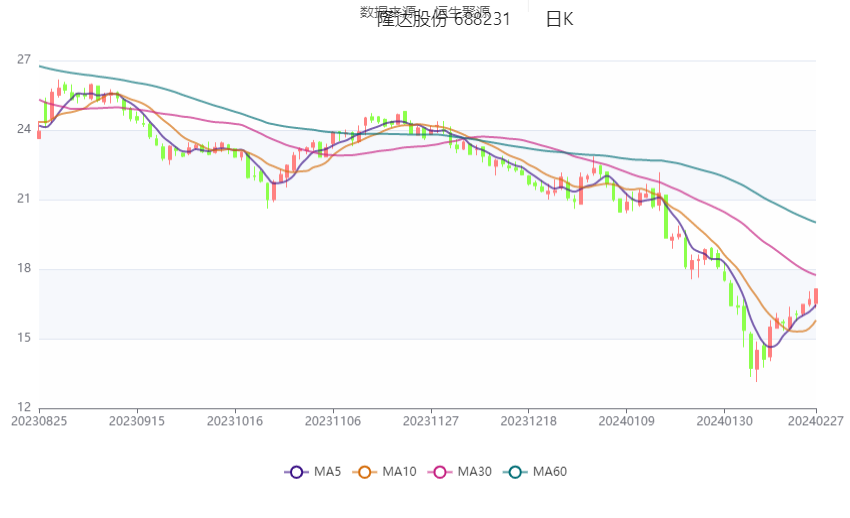Click the 27 price axis label
The image size is (850, 518).
click(24, 60)
